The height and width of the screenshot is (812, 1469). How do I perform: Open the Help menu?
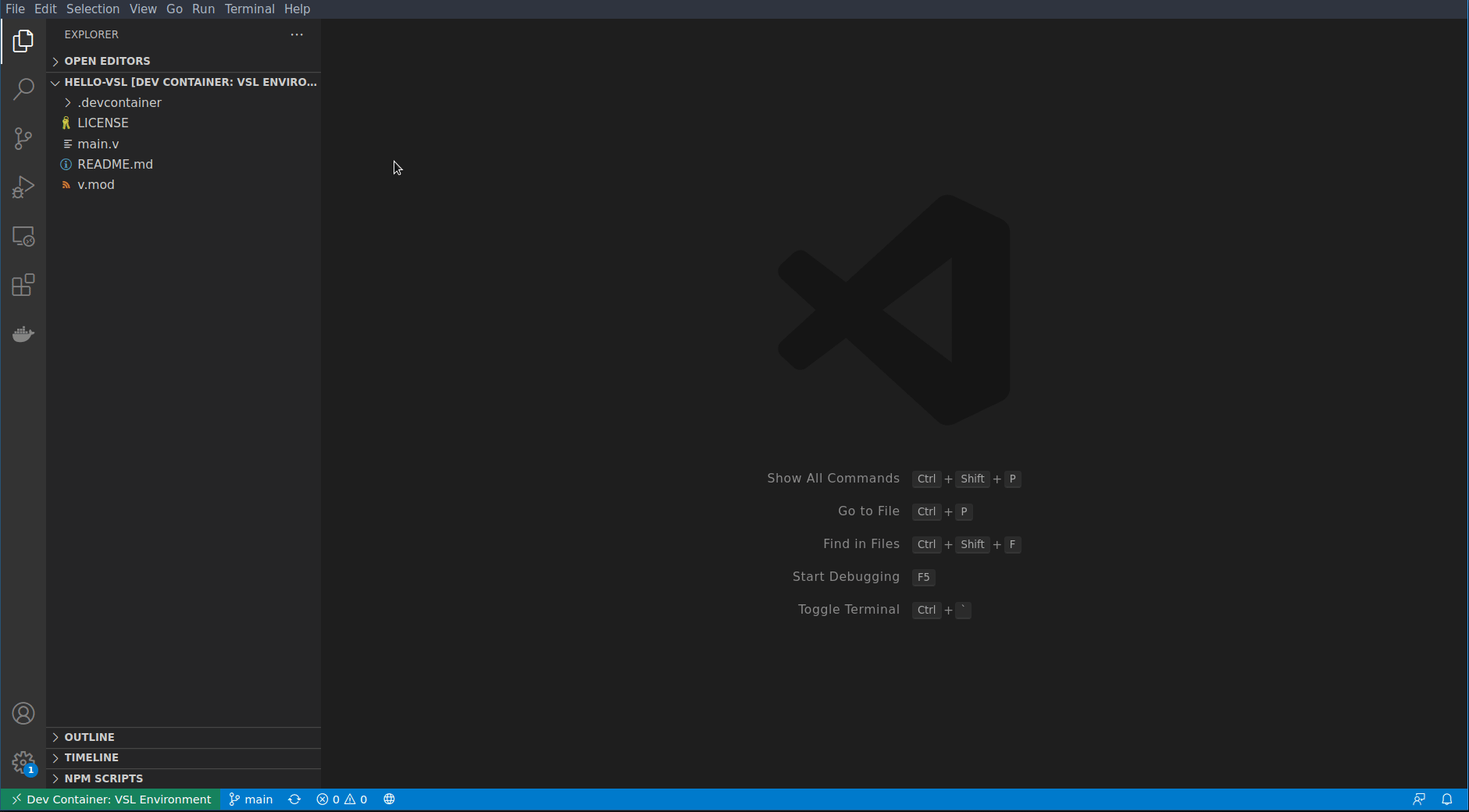click(x=298, y=9)
